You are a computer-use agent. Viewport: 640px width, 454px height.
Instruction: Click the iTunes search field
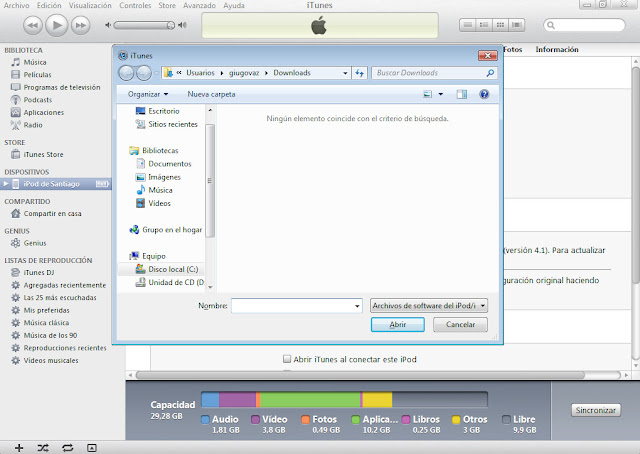(x=584, y=25)
